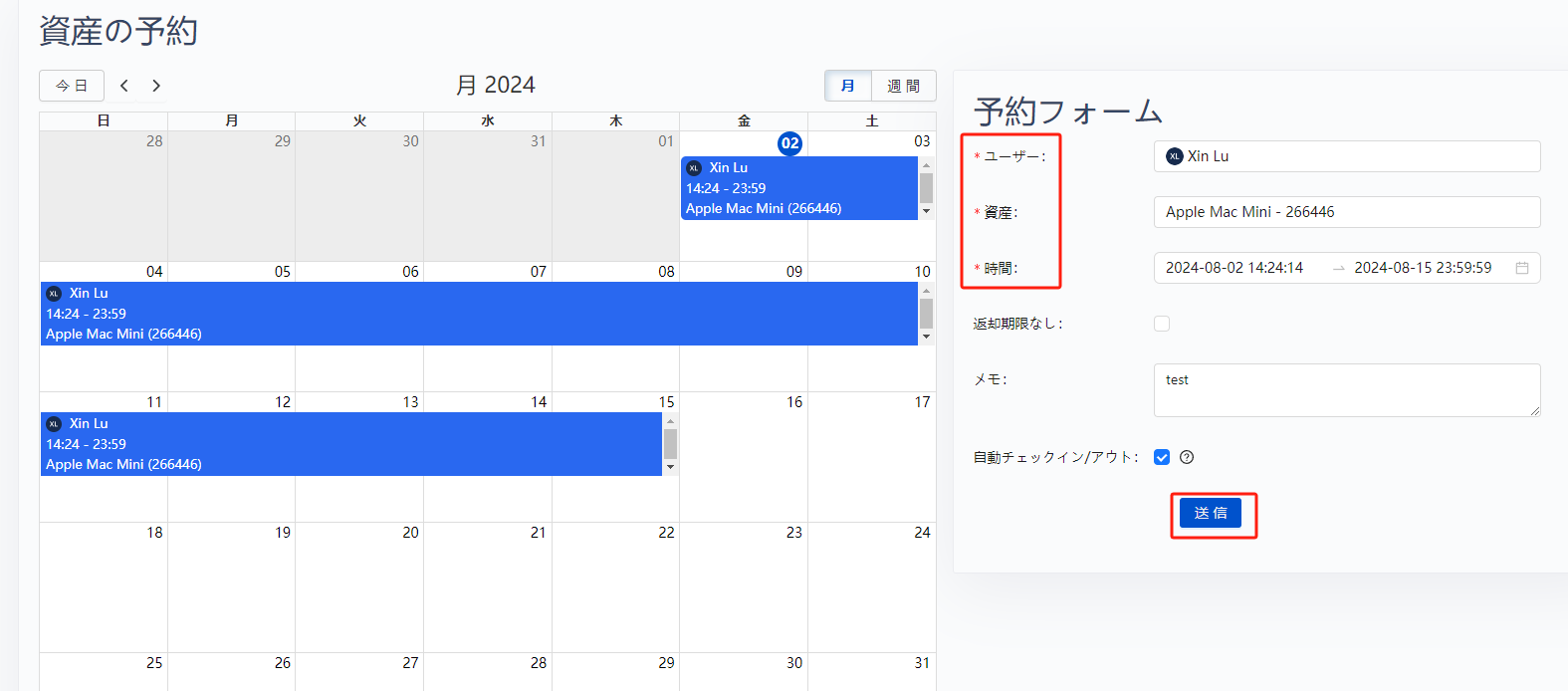Switch to 週間 view tab
The image size is (1568, 691).
[x=904, y=86]
